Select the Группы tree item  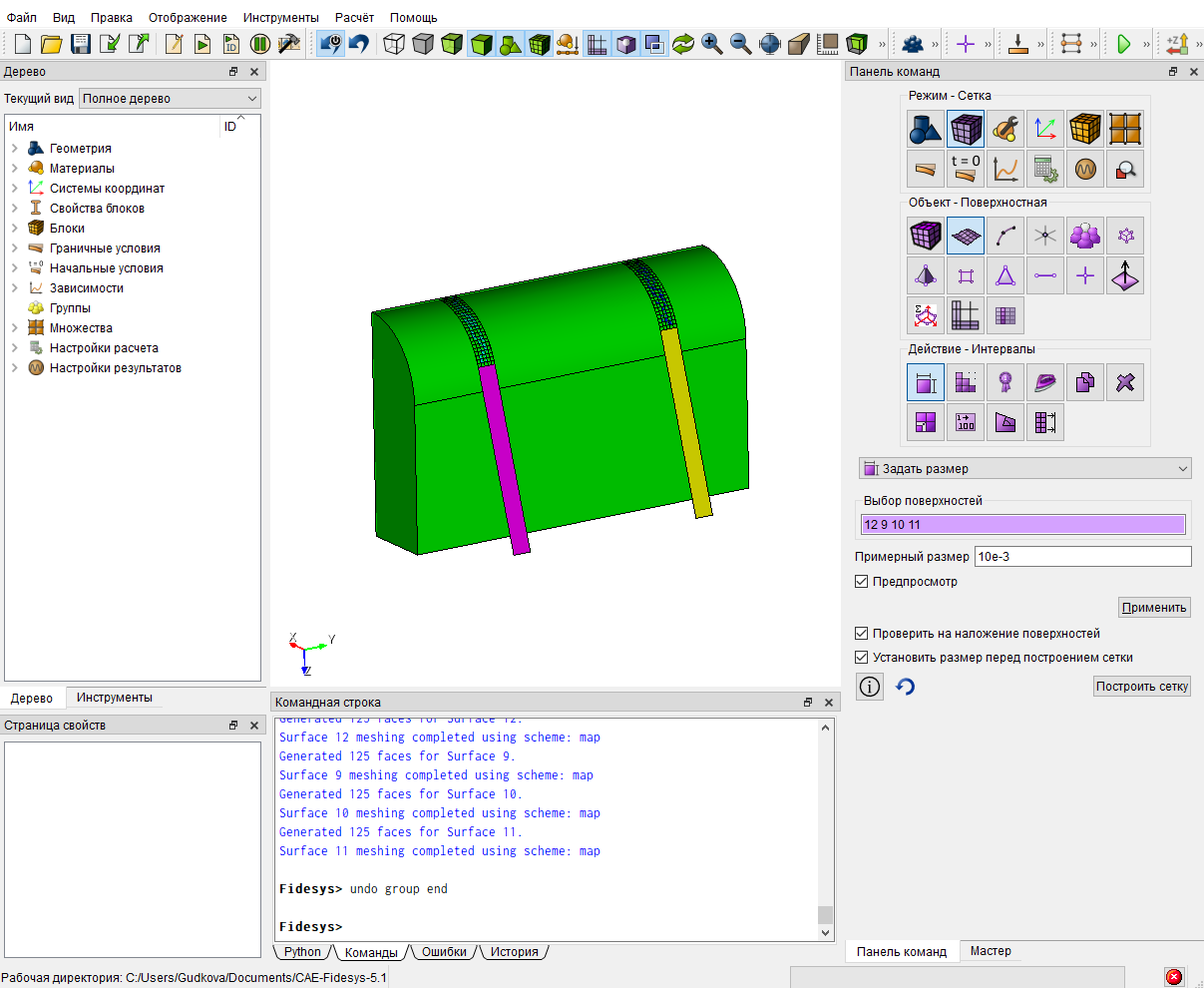click(x=70, y=308)
